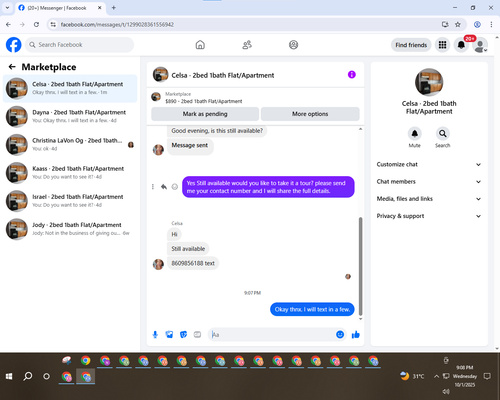Image resolution: width=500 pixels, height=400 pixels.
Task: Open the tab search dropdown arrow
Action: [7, 8]
